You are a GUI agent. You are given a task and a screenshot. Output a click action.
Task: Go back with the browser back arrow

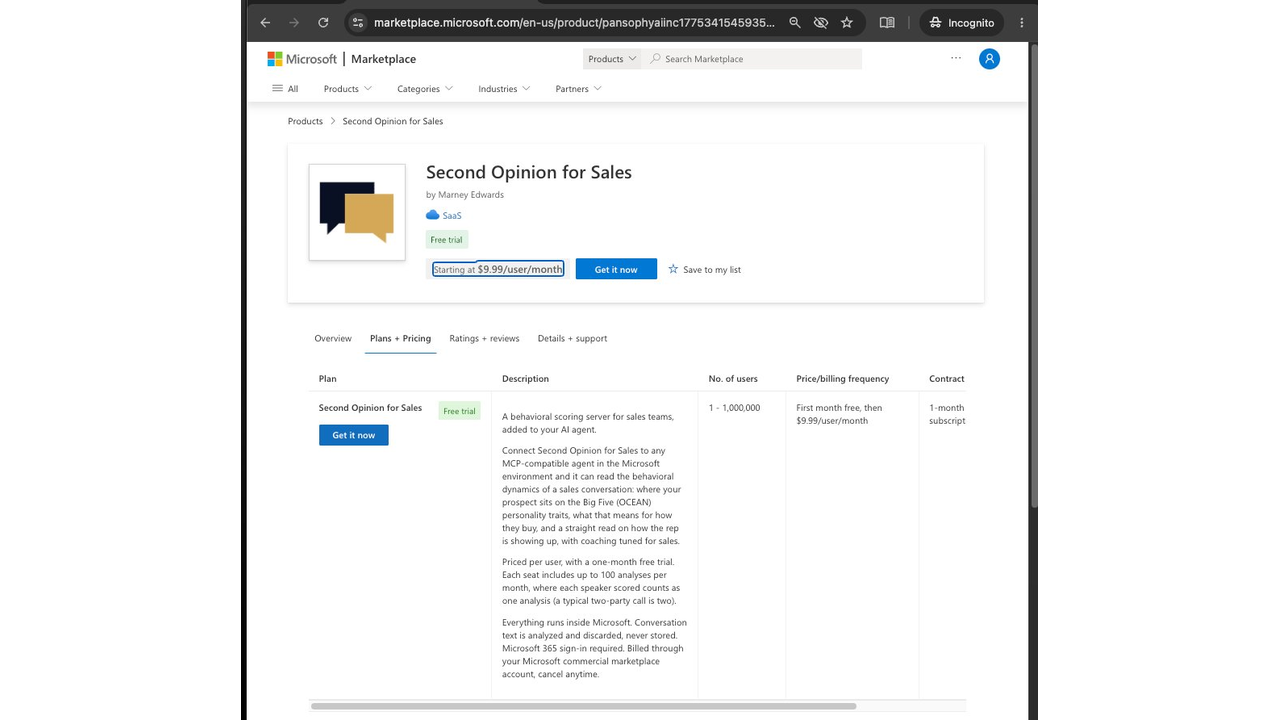(265, 22)
